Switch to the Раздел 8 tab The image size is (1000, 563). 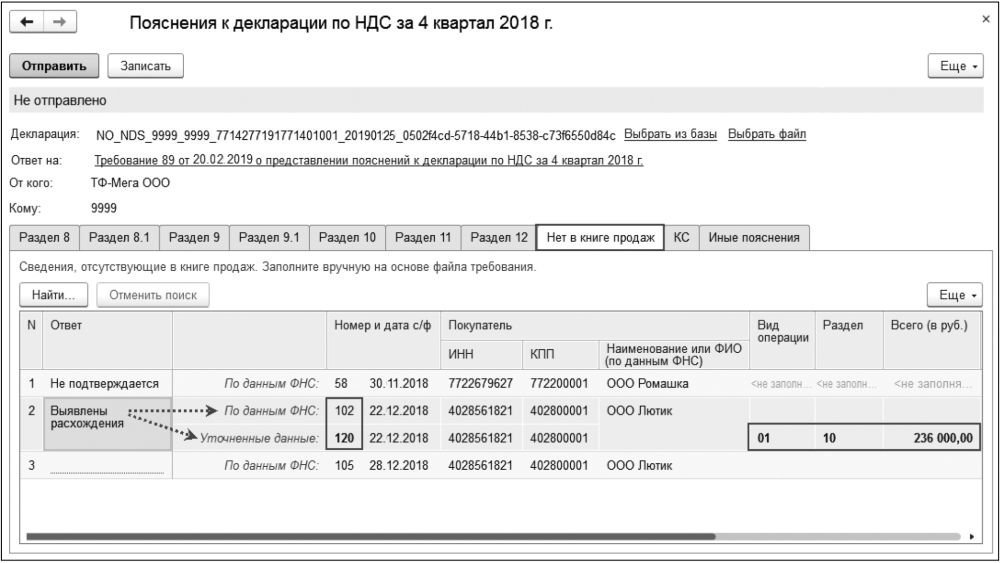44,238
